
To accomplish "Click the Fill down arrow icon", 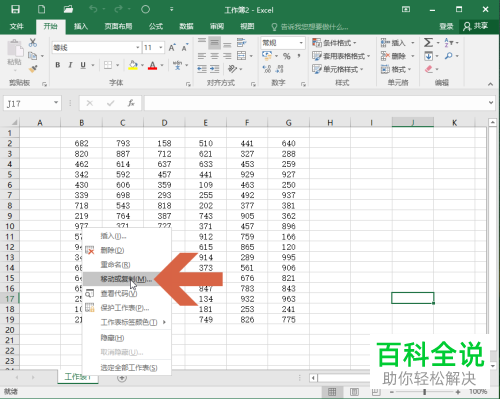I will click(x=429, y=56).
